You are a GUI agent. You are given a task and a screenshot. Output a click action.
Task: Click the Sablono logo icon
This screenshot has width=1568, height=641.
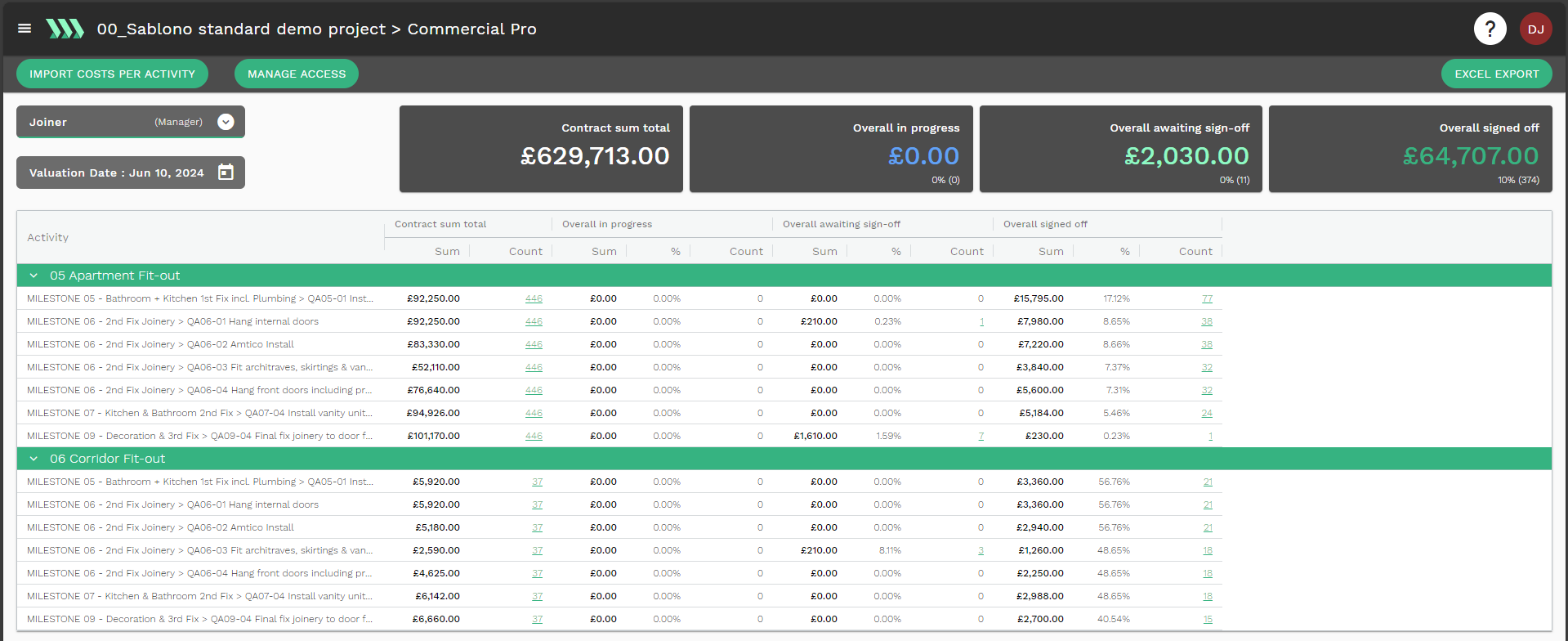pos(65,29)
